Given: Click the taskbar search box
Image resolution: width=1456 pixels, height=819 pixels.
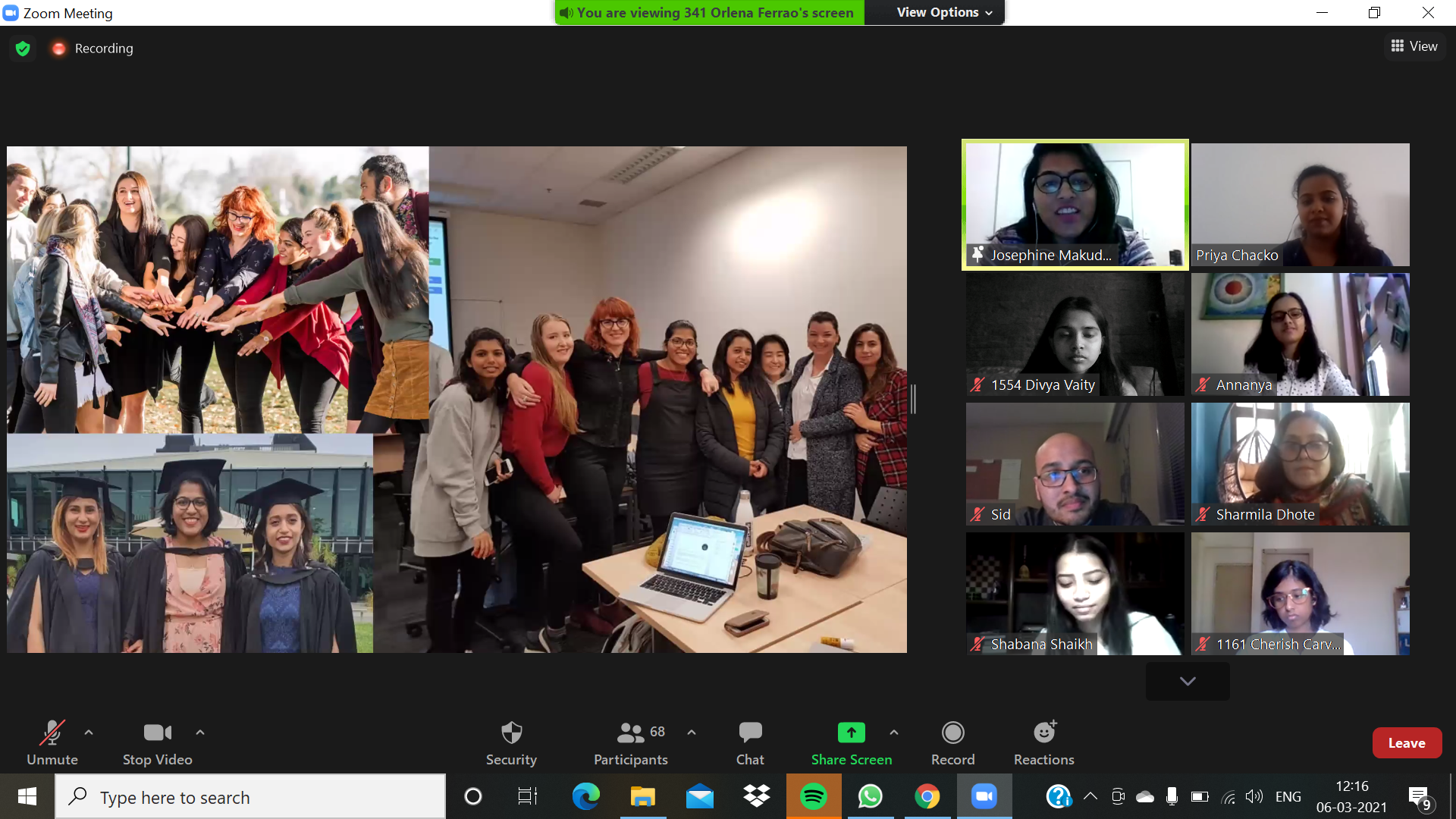Looking at the screenshot, I should coord(250,797).
